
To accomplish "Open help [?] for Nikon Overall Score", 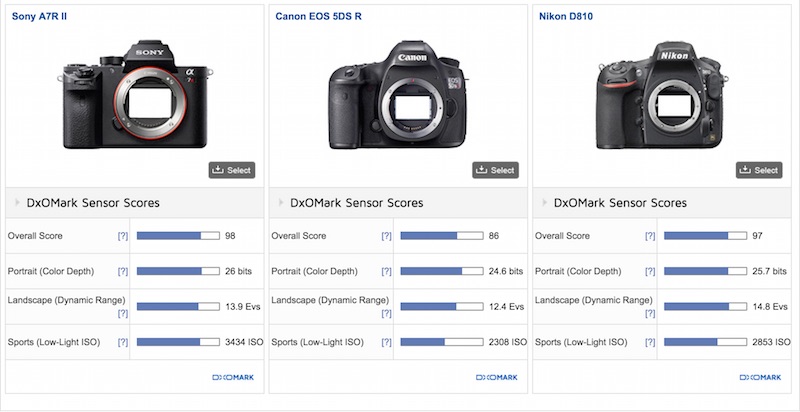I will [x=650, y=236].
